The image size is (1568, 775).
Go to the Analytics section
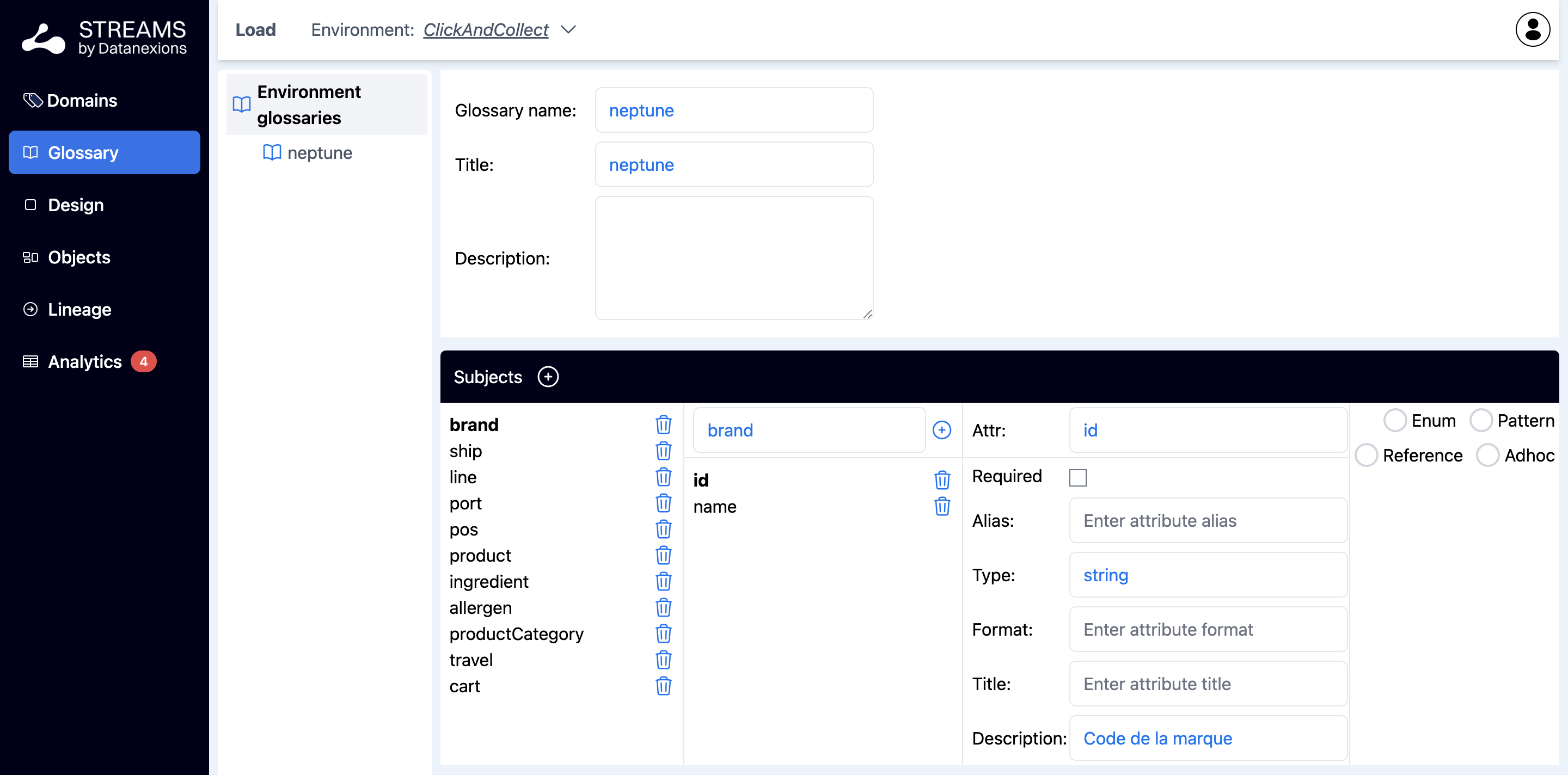pos(84,362)
